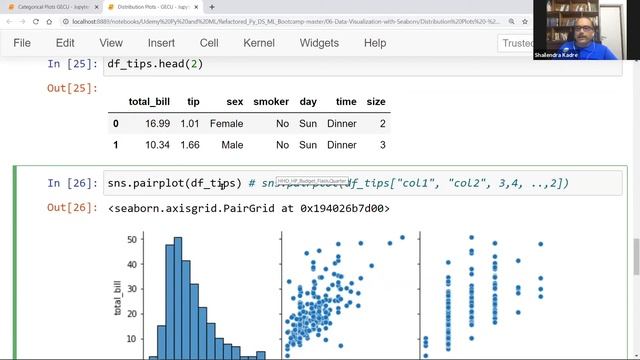The height and width of the screenshot is (360, 640).
Task: Click the size column header
Action: 376,102
